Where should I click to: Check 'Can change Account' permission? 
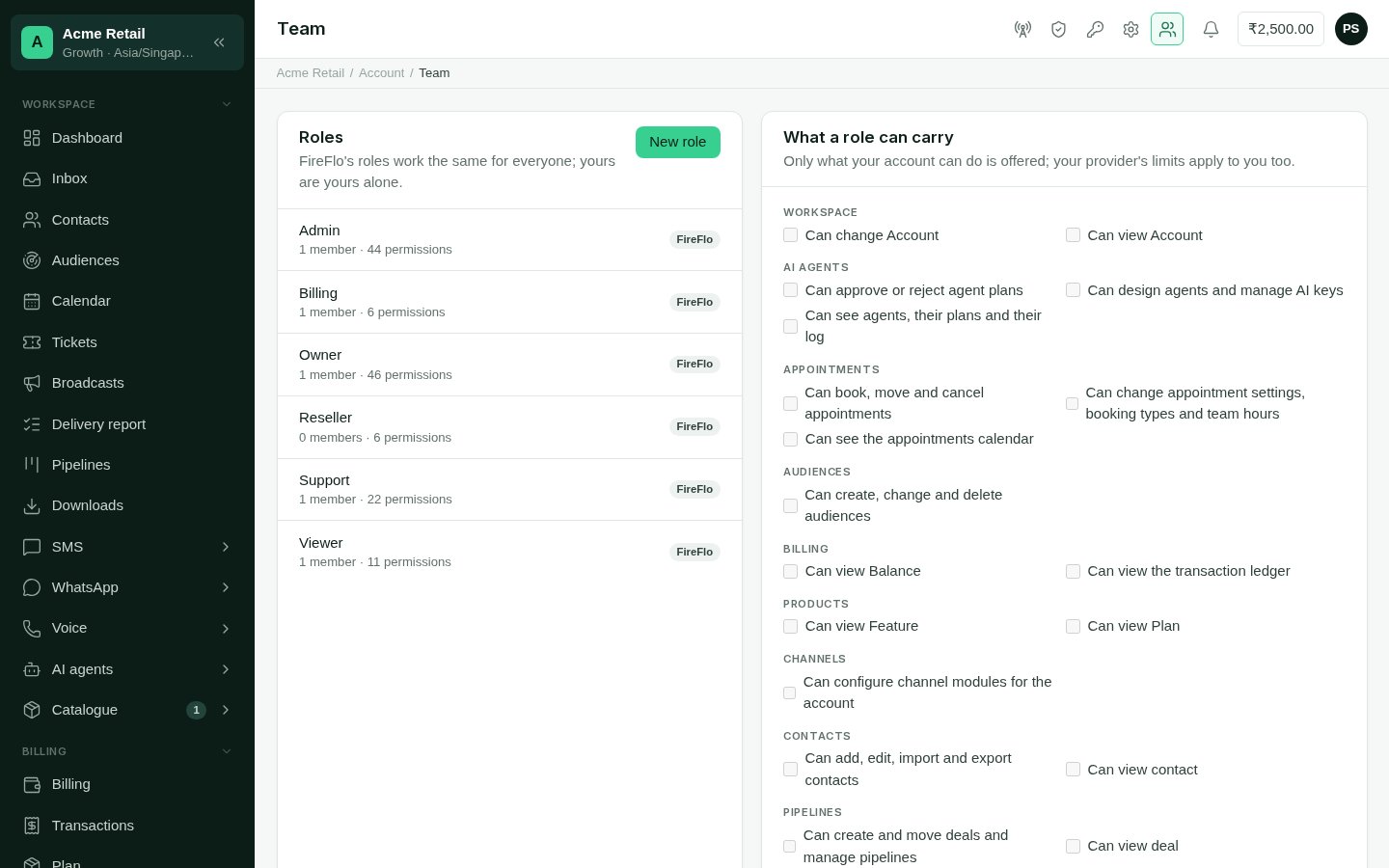[790, 235]
